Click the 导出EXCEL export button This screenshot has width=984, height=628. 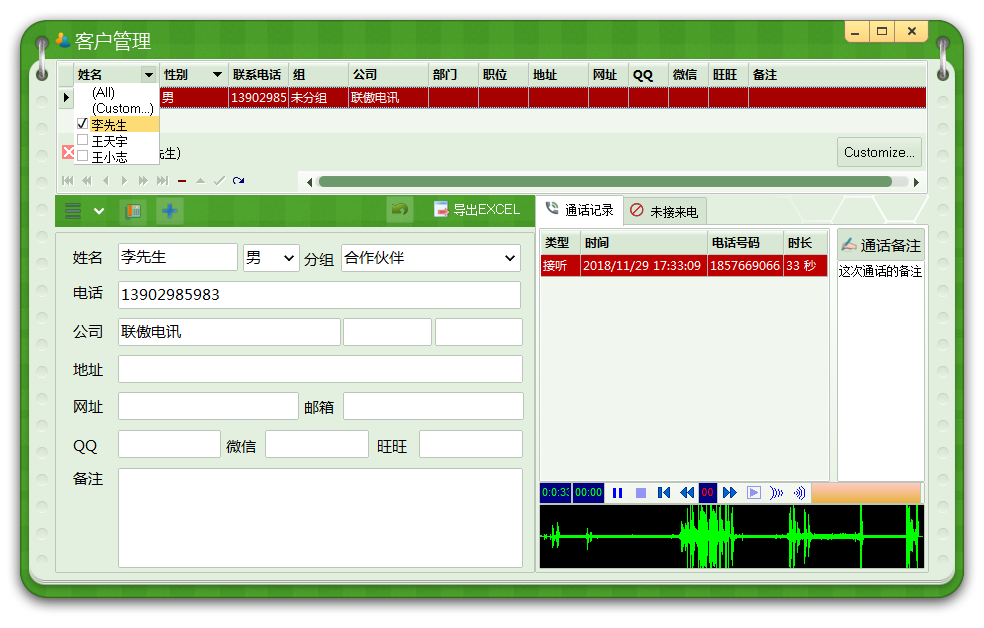476,210
